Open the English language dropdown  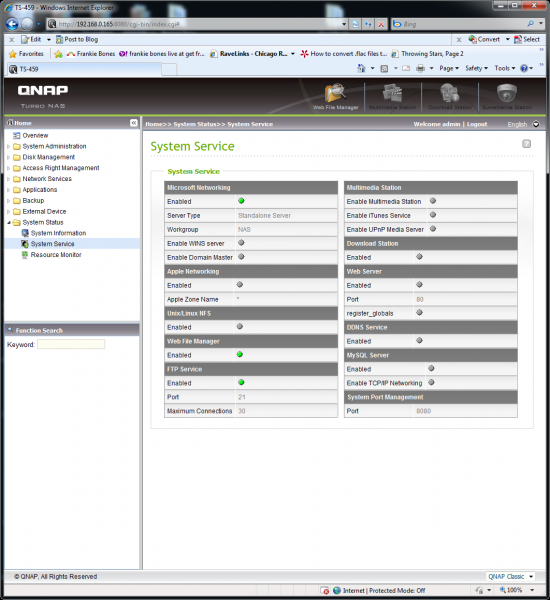click(536, 124)
